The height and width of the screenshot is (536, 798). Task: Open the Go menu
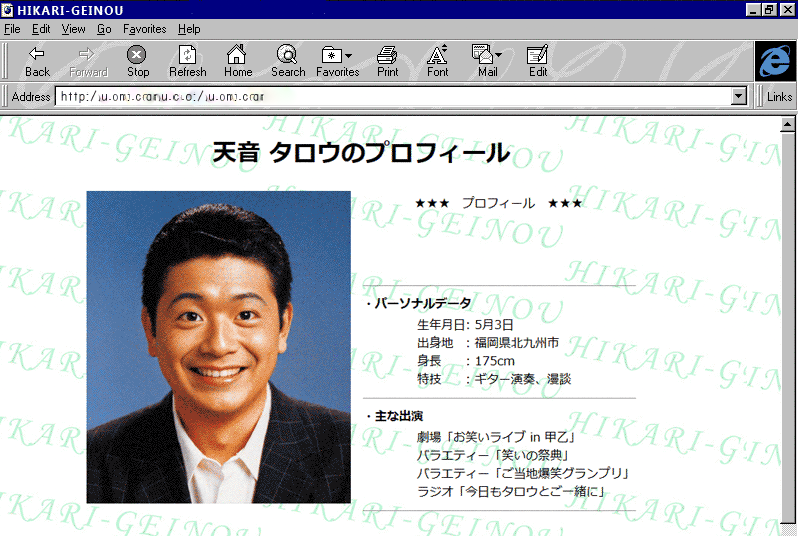point(104,29)
